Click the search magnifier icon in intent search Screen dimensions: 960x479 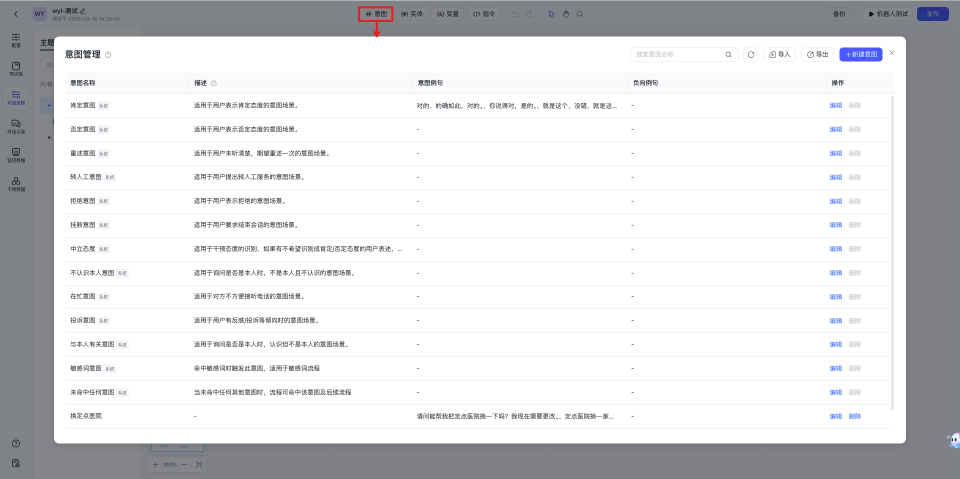[728, 54]
